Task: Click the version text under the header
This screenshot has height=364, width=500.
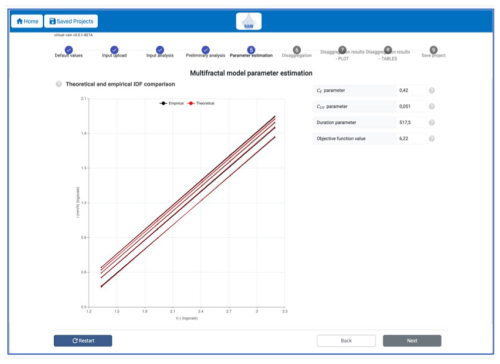Action: (73, 35)
